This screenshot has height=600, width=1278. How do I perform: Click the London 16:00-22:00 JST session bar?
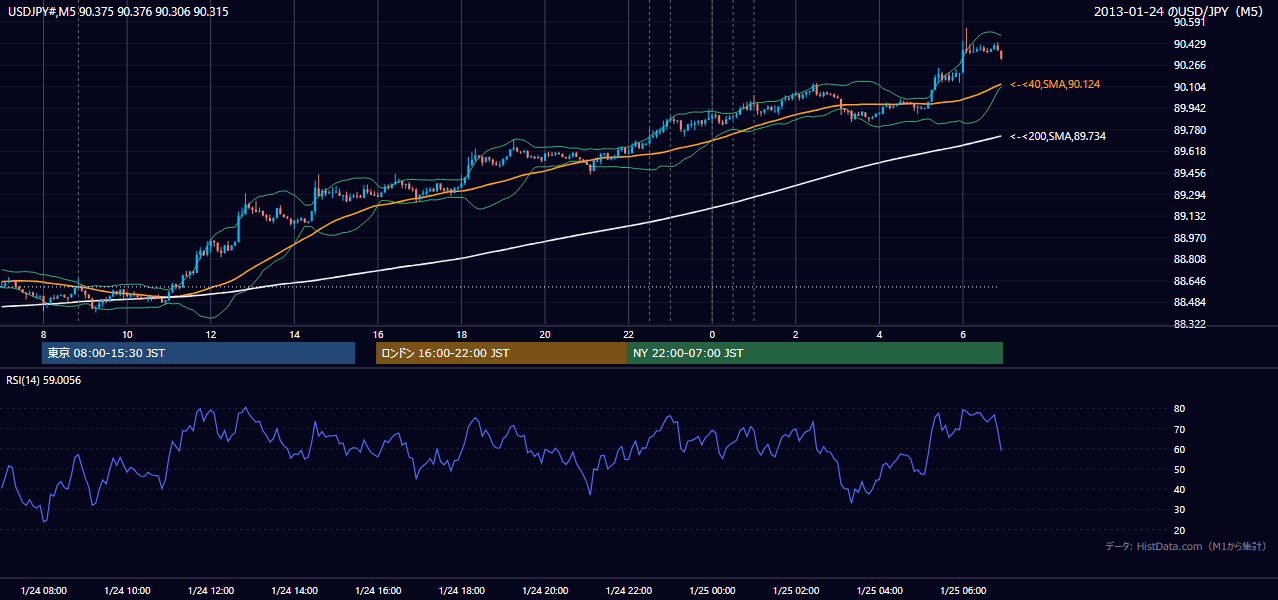tap(501, 353)
